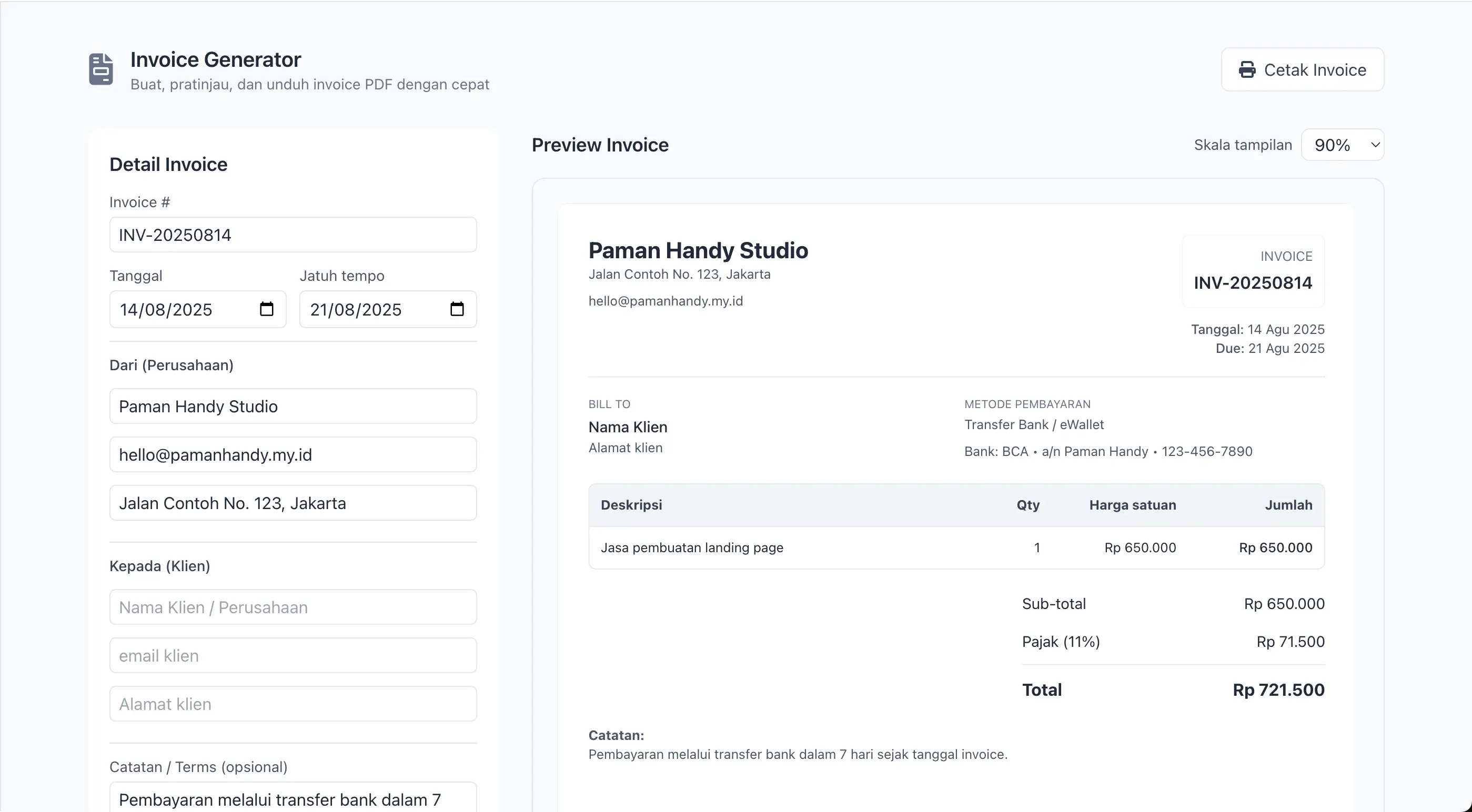Click the Total Rp 721.500 amount
The width and height of the screenshot is (1472, 812).
point(1278,689)
